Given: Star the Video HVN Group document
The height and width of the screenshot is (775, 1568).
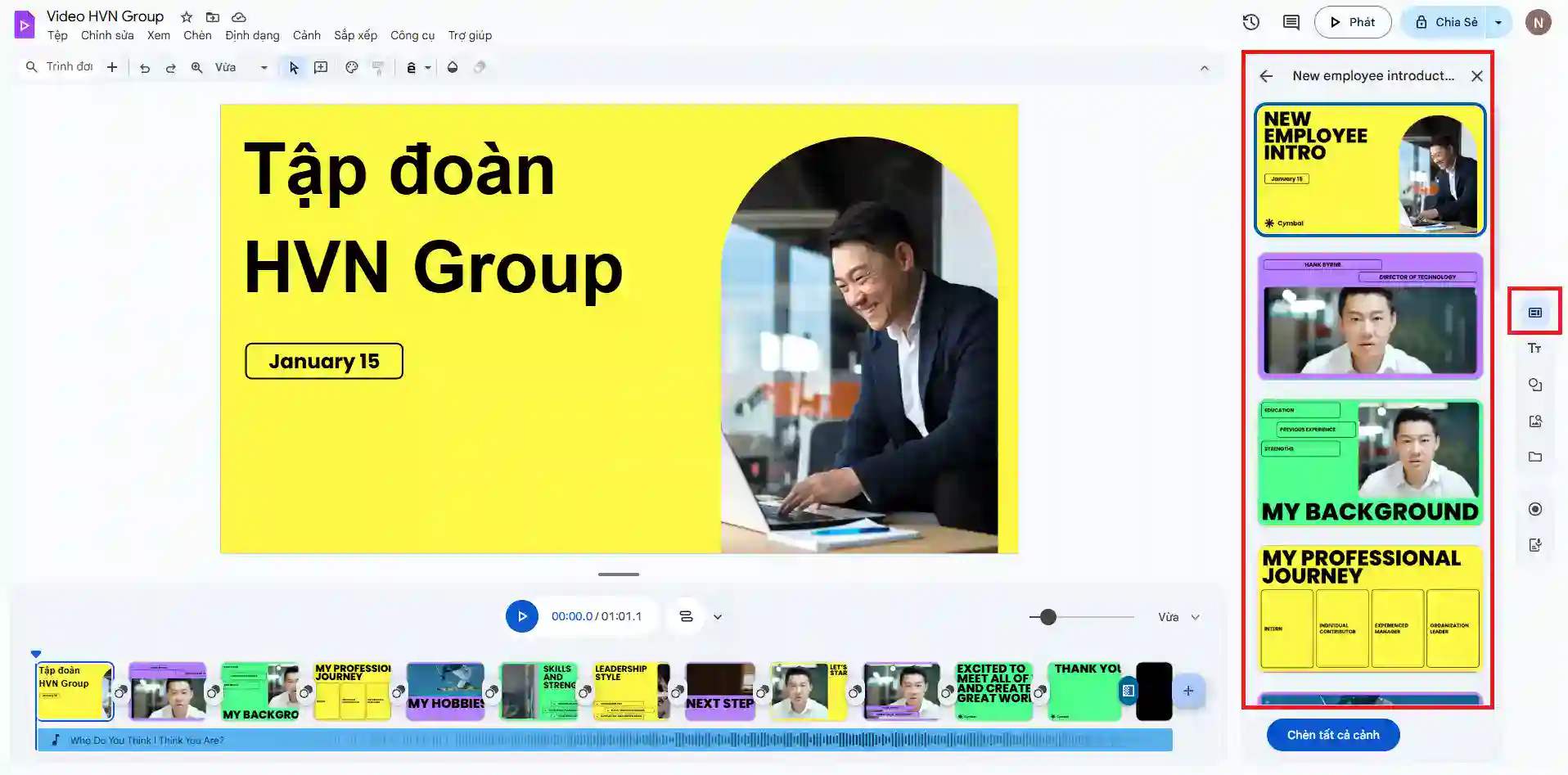Looking at the screenshot, I should point(187,17).
